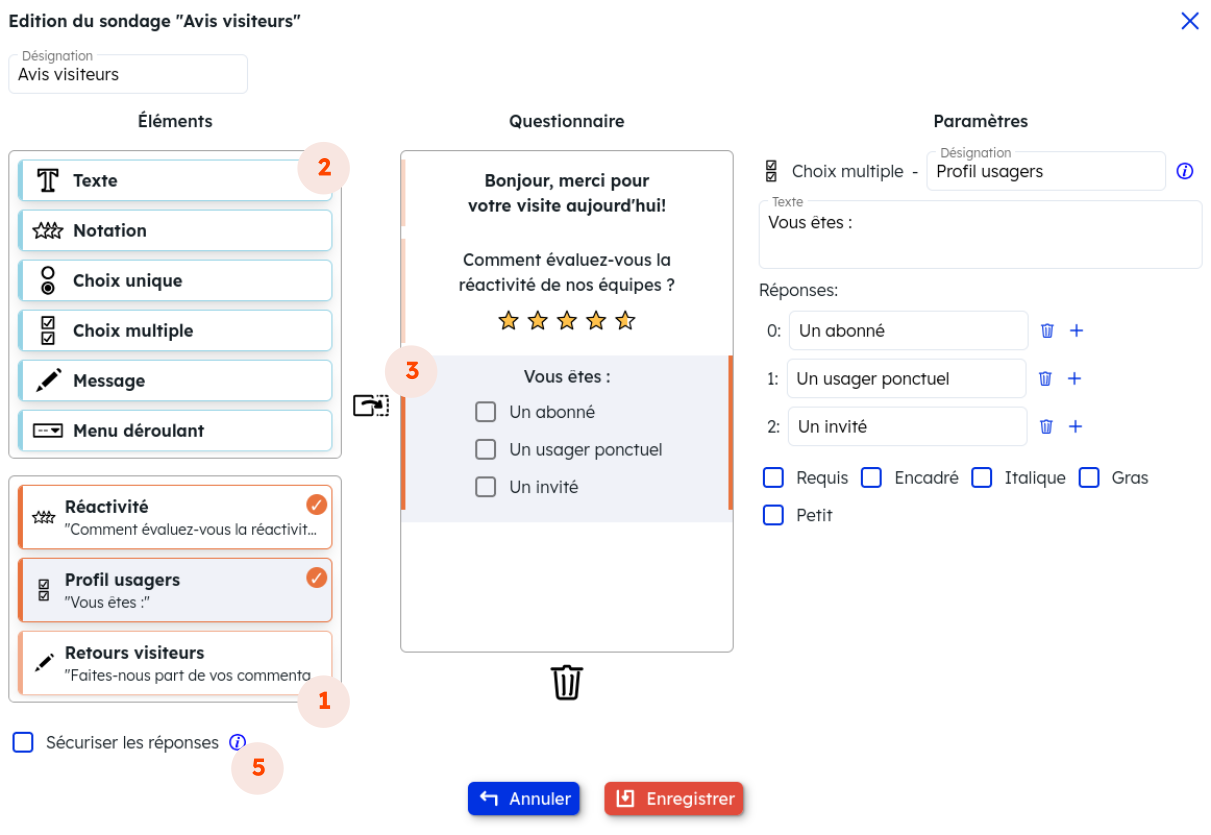1211x835 pixels.
Task: Open the 'Retours visiteurs' survey item
Action: click(x=175, y=663)
